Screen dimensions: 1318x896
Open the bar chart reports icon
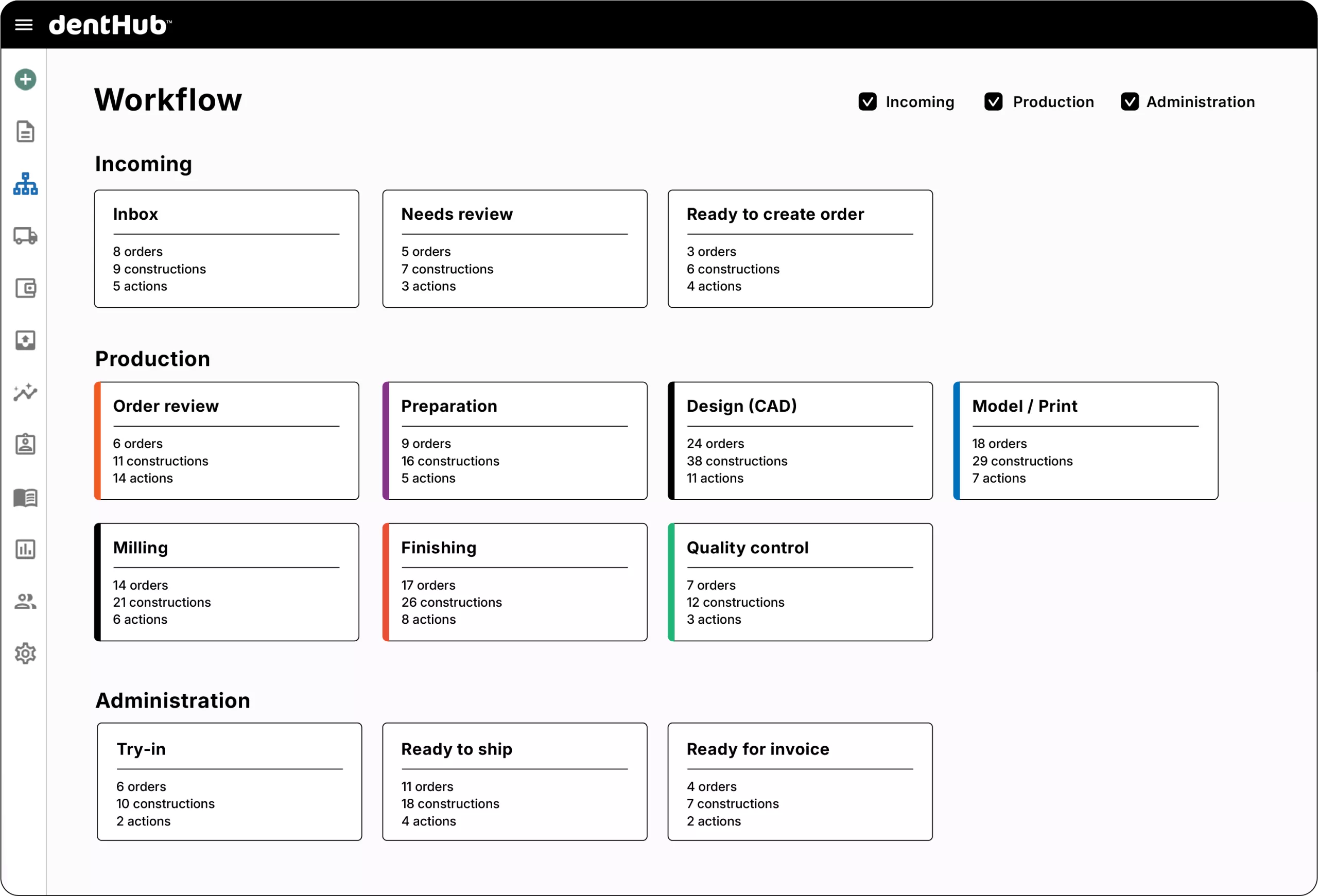25,549
